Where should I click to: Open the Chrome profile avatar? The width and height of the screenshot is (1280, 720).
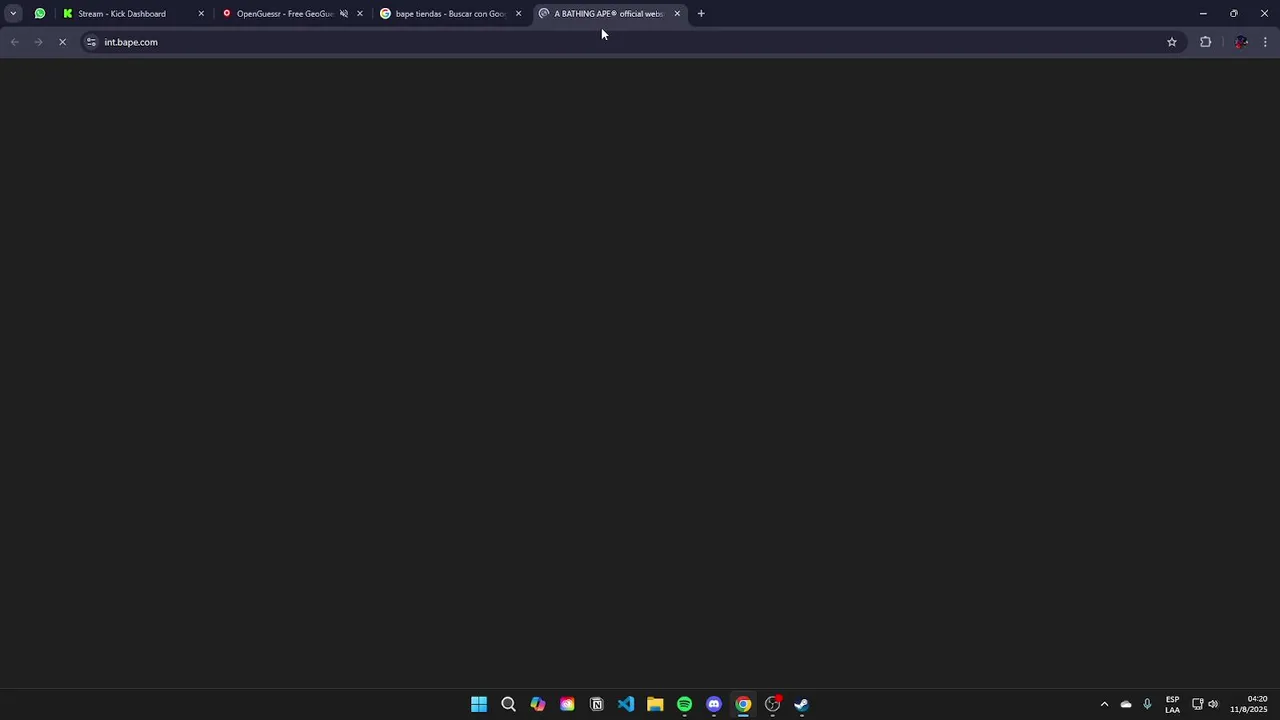tap(1241, 42)
